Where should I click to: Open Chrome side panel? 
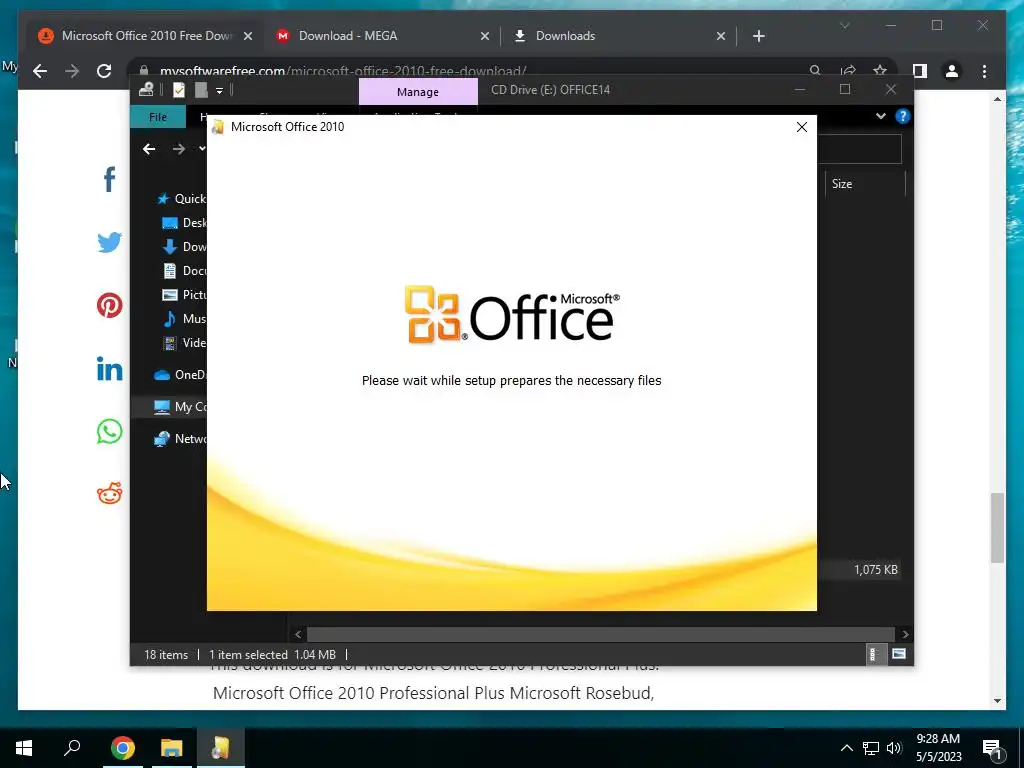click(920, 71)
